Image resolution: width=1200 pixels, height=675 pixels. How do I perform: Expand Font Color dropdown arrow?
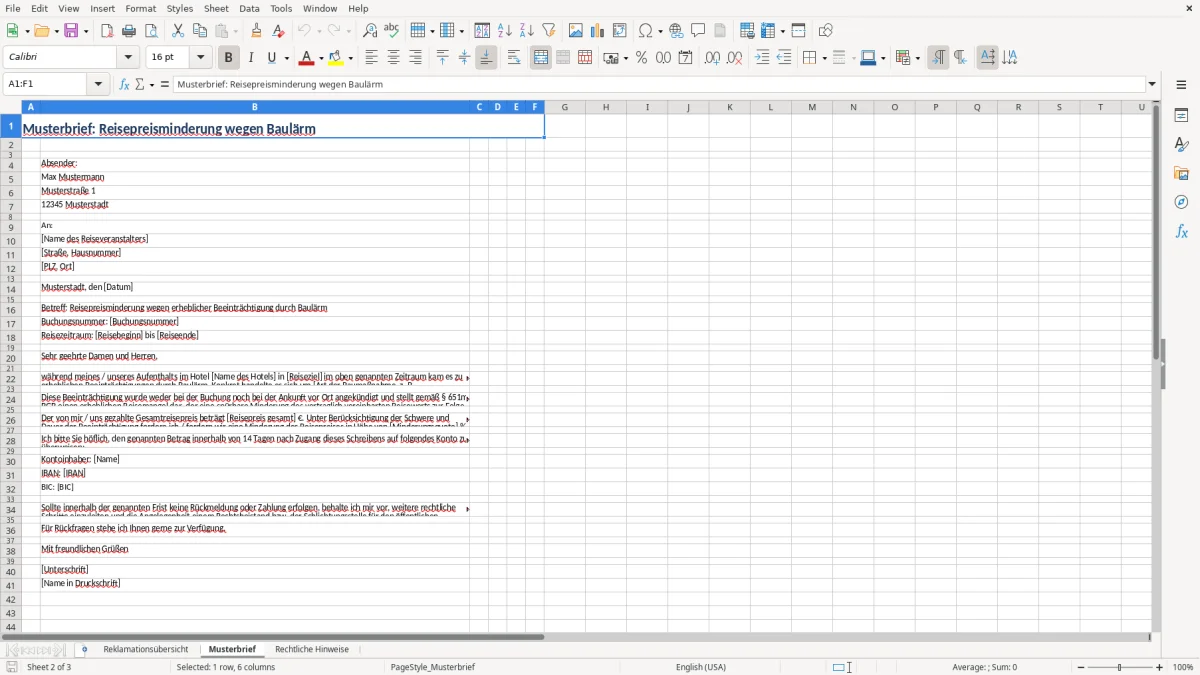coord(320,58)
